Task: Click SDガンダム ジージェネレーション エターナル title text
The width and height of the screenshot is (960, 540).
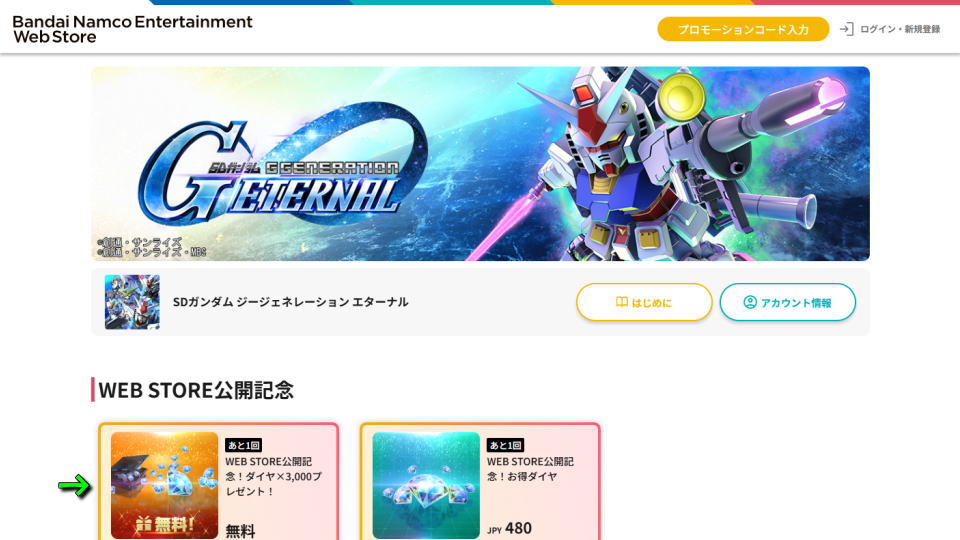Action: coord(290,302)
